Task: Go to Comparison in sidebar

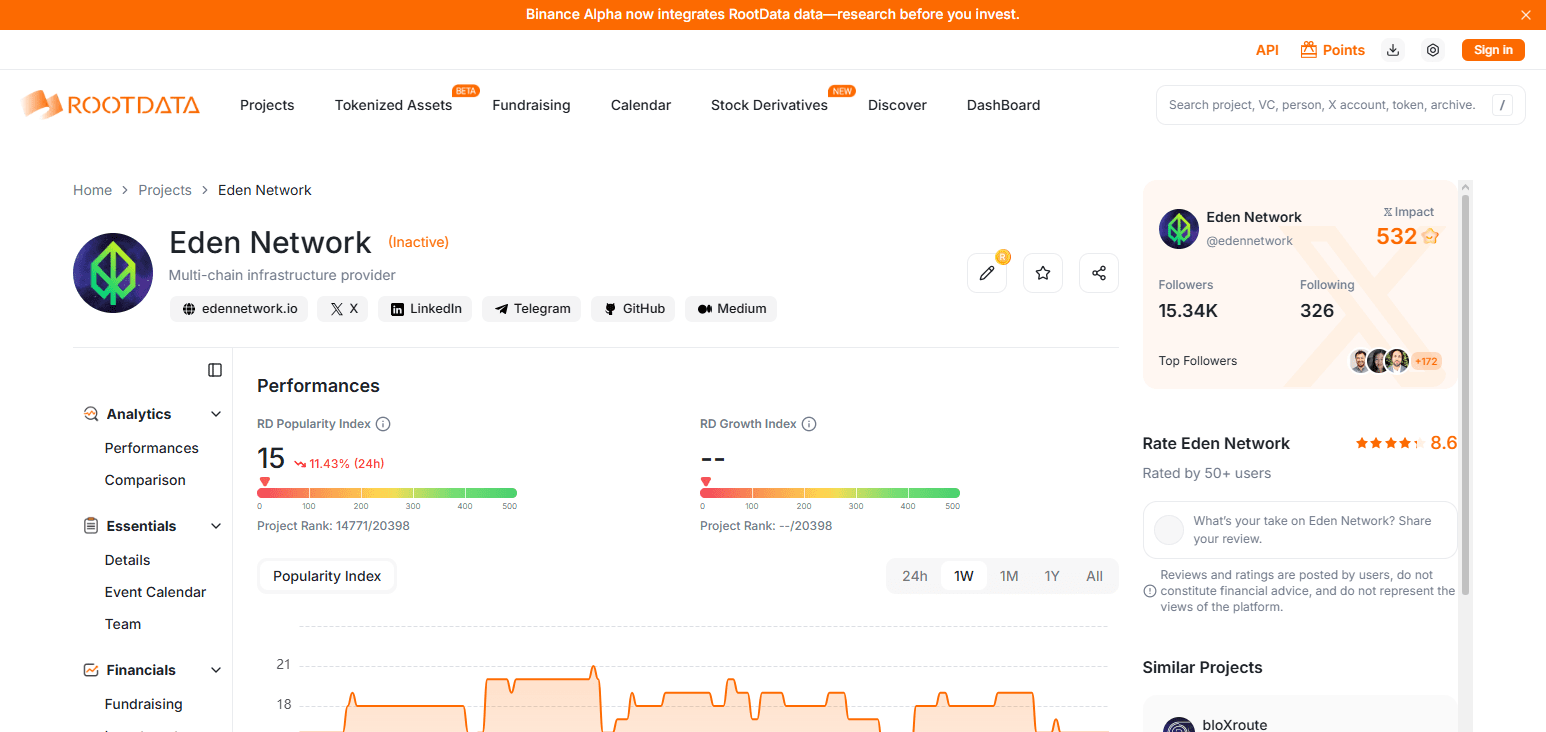Action: point(145,480)
